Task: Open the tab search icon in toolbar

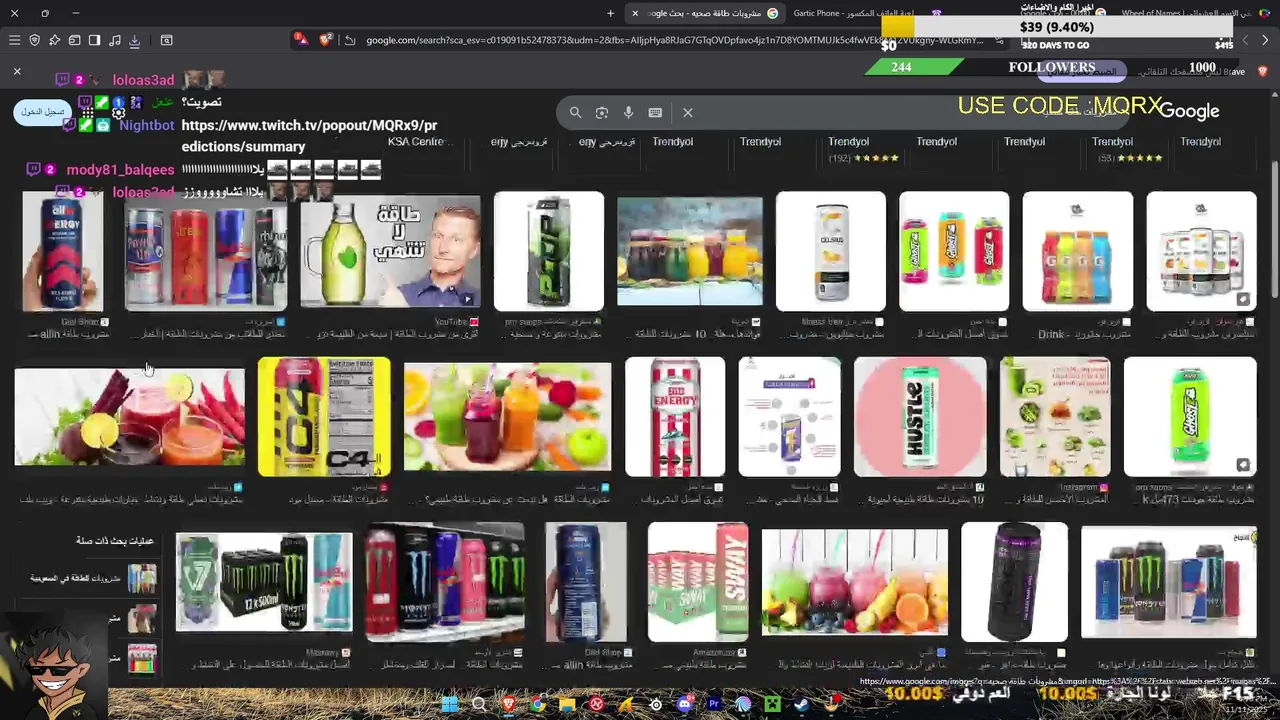Action: (166, 40)
